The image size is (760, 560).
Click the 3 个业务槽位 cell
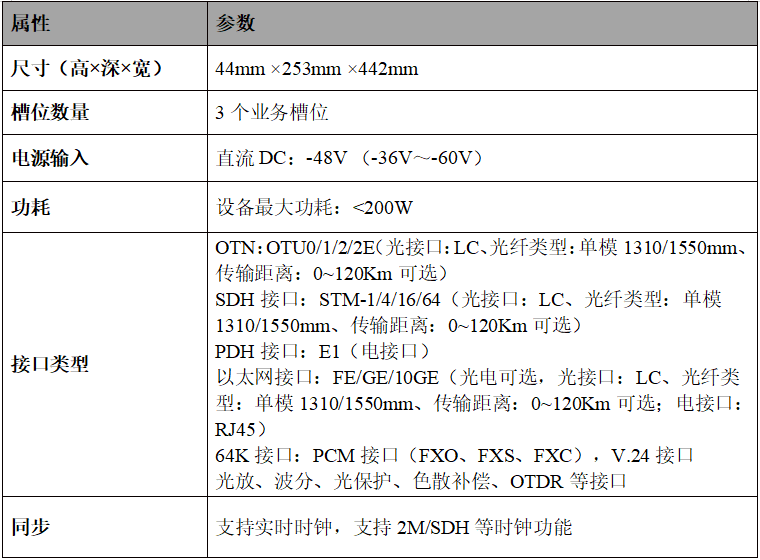pyautogui.click(x=272, y=113)
